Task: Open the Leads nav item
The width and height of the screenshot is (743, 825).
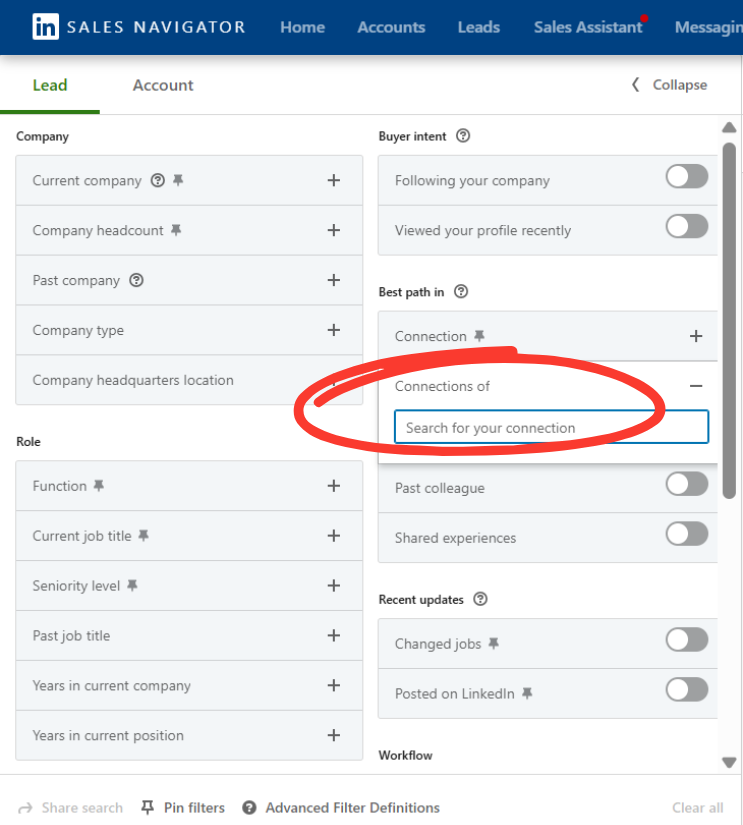Action: [x=479, y=27]
